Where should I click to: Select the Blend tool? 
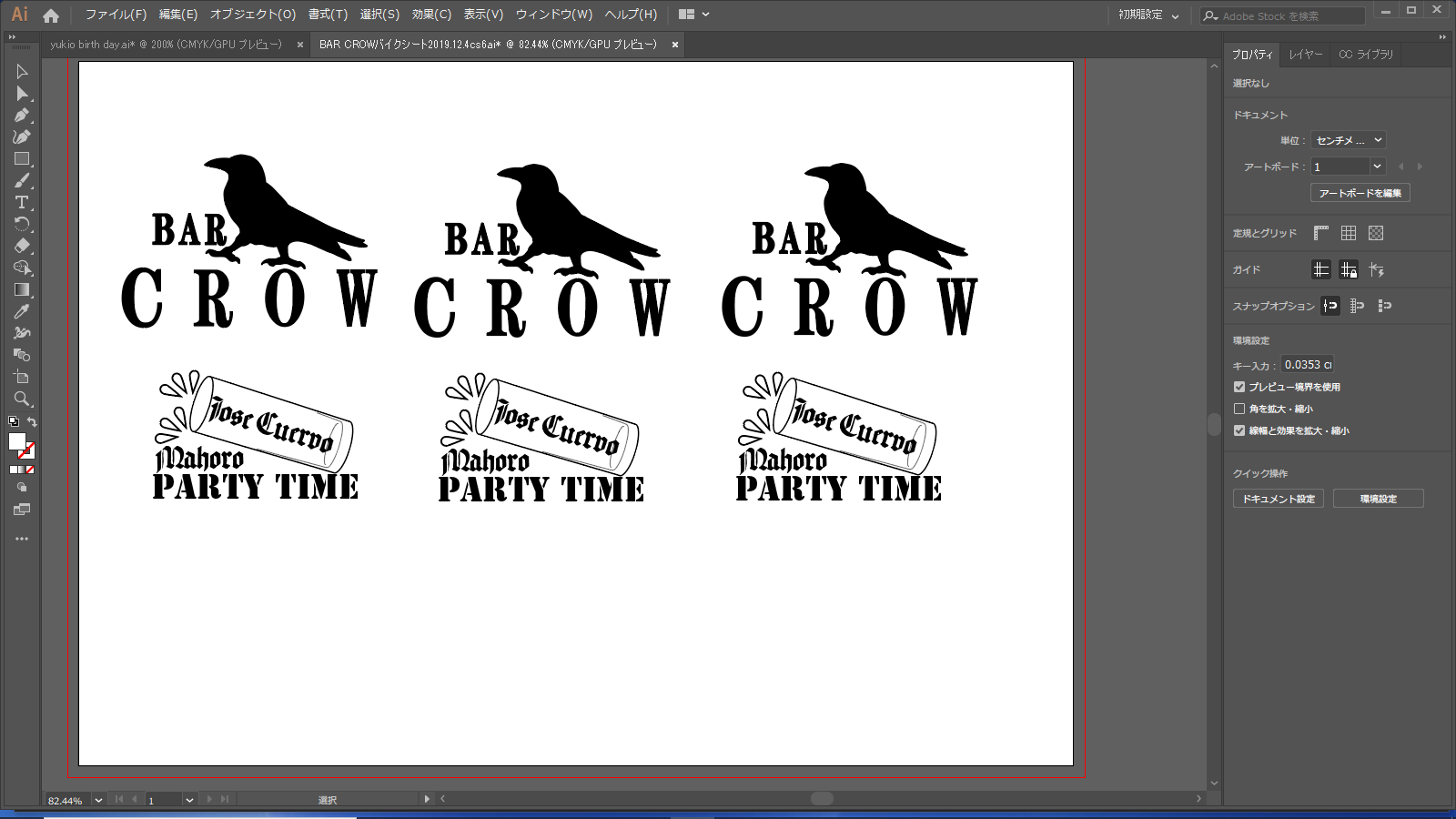point(22,356)
